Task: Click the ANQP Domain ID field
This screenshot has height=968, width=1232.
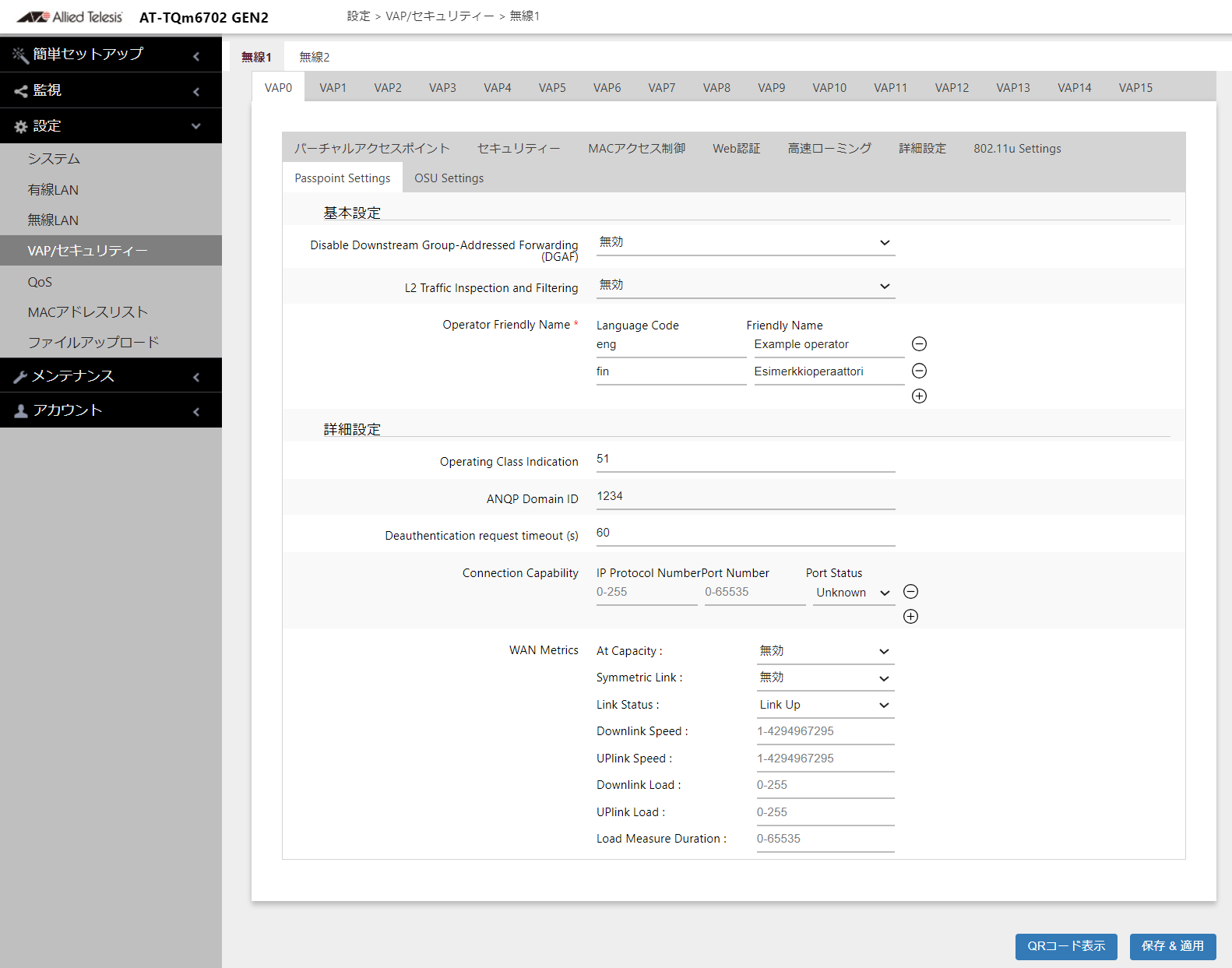Action: point(745,497)
